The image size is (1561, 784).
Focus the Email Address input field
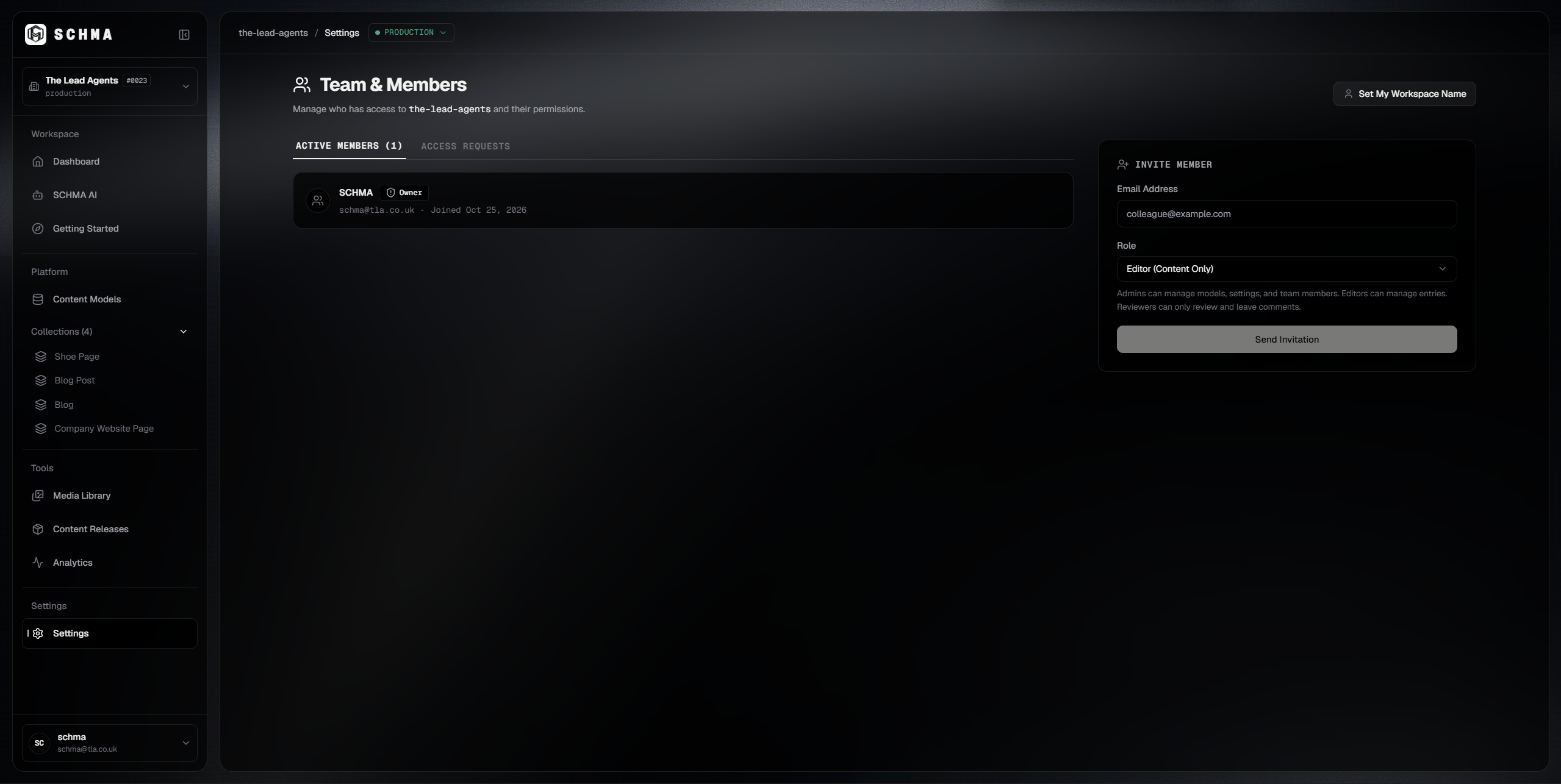point(1286,214)
